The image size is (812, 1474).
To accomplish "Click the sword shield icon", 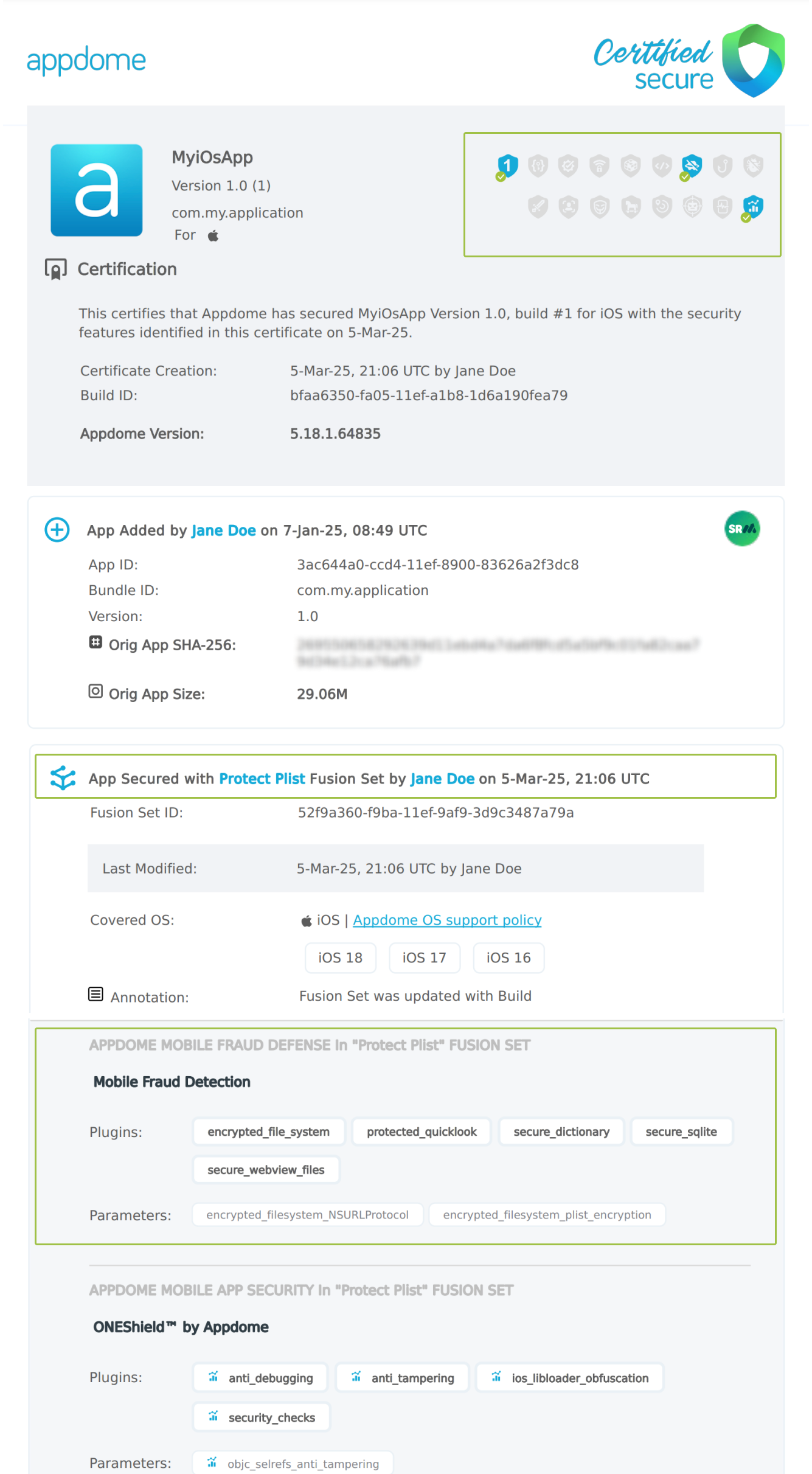I will coord(538,207).
